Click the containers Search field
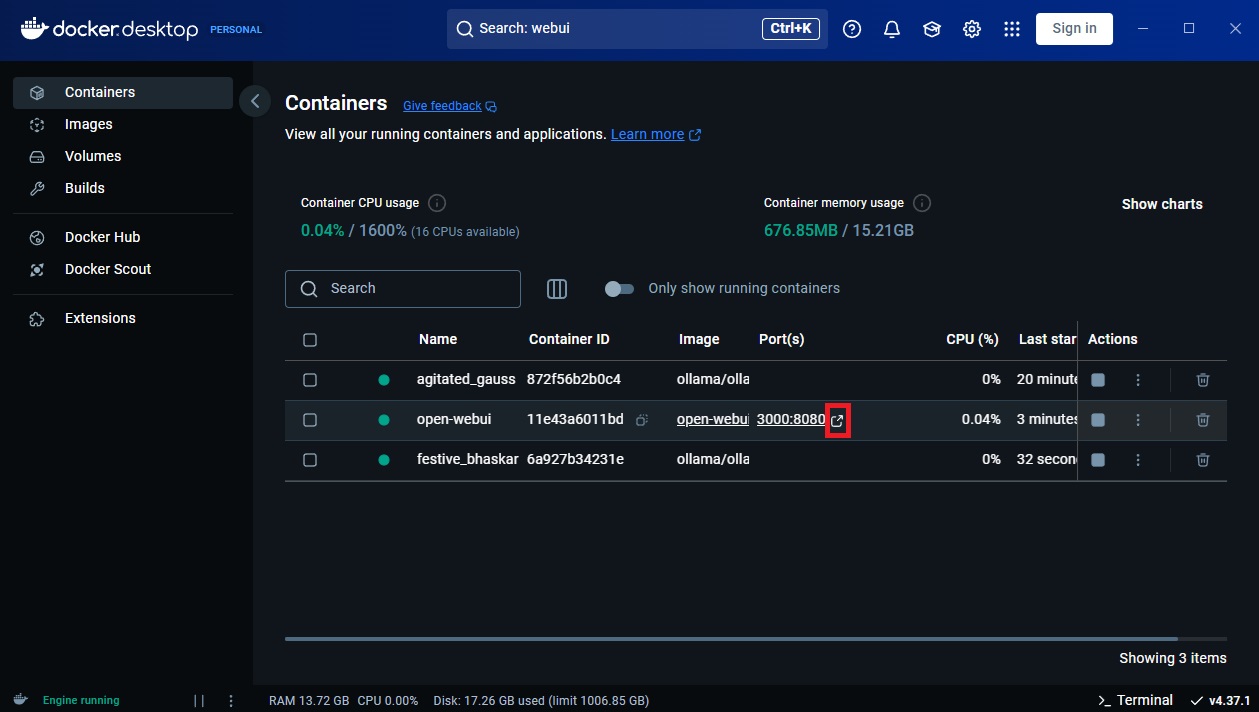1259x712 pixels. [403, 289]
